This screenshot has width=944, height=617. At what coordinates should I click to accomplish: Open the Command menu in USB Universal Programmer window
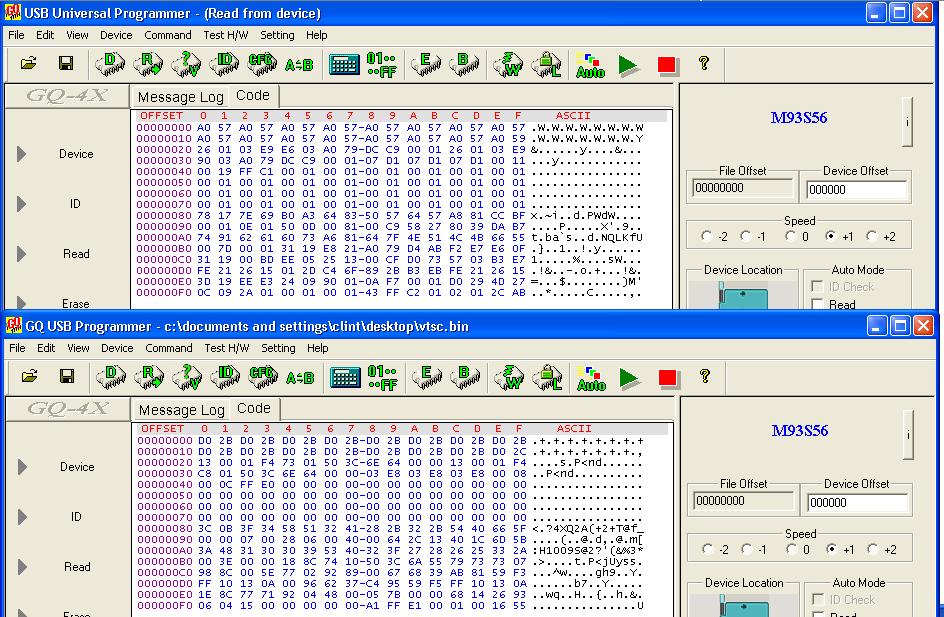[x=167, y=35]
